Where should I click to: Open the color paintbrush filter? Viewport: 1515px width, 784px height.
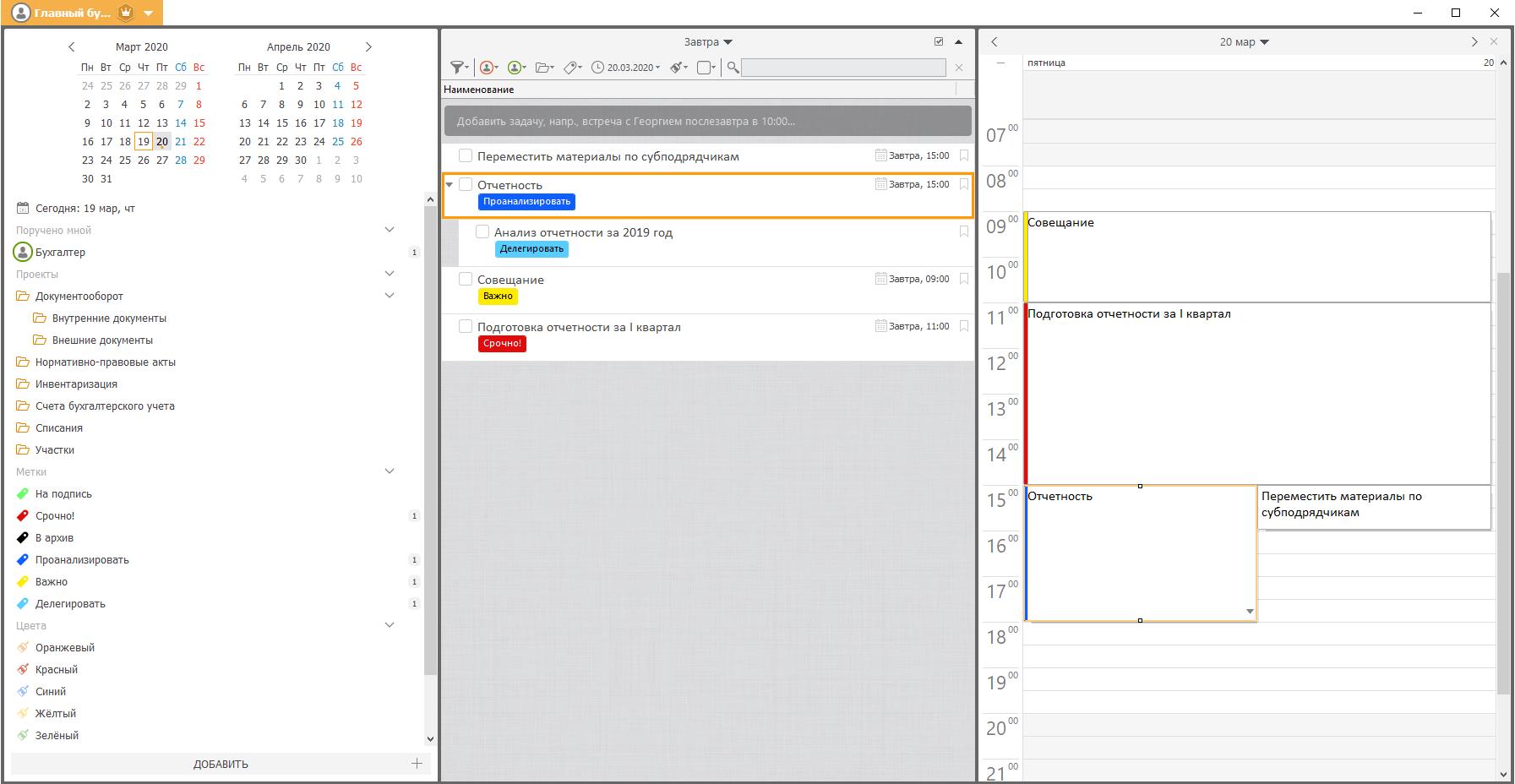pos(678,68)
